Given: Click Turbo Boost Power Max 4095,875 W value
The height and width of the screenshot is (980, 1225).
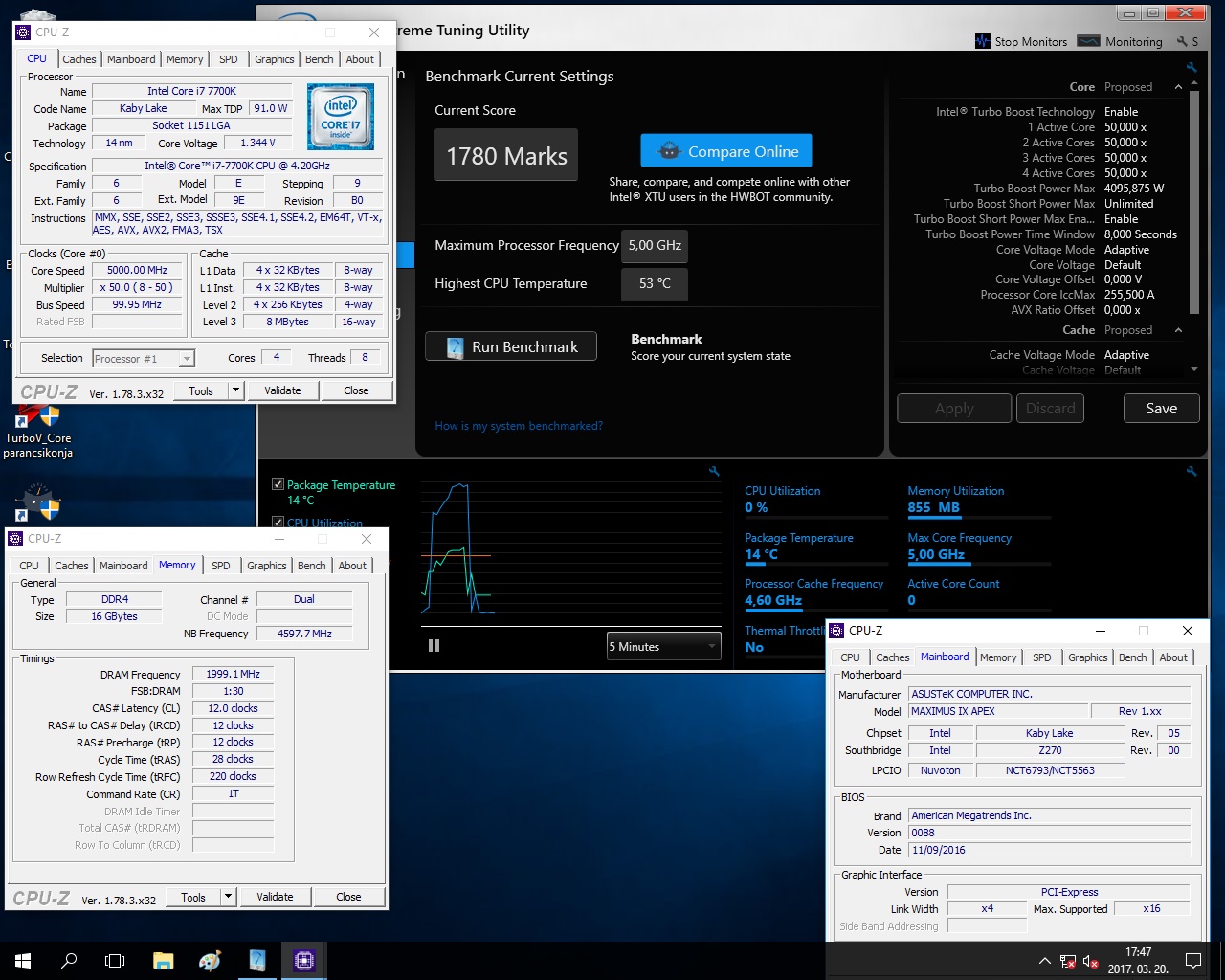Looking at the screenshot, I should click(1134, 189).
